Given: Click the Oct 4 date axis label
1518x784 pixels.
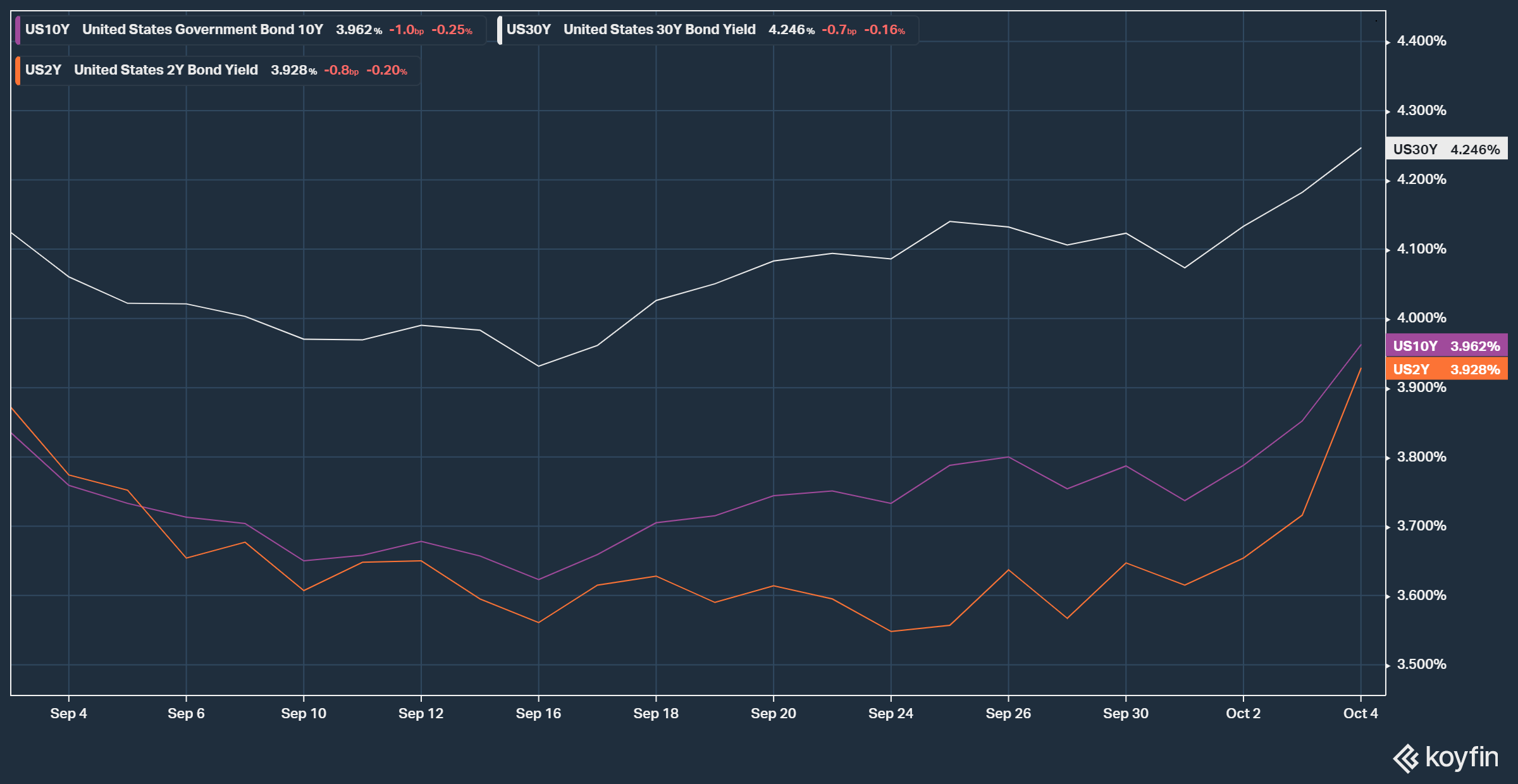Looking at the screenshot, I should 1360,713.
